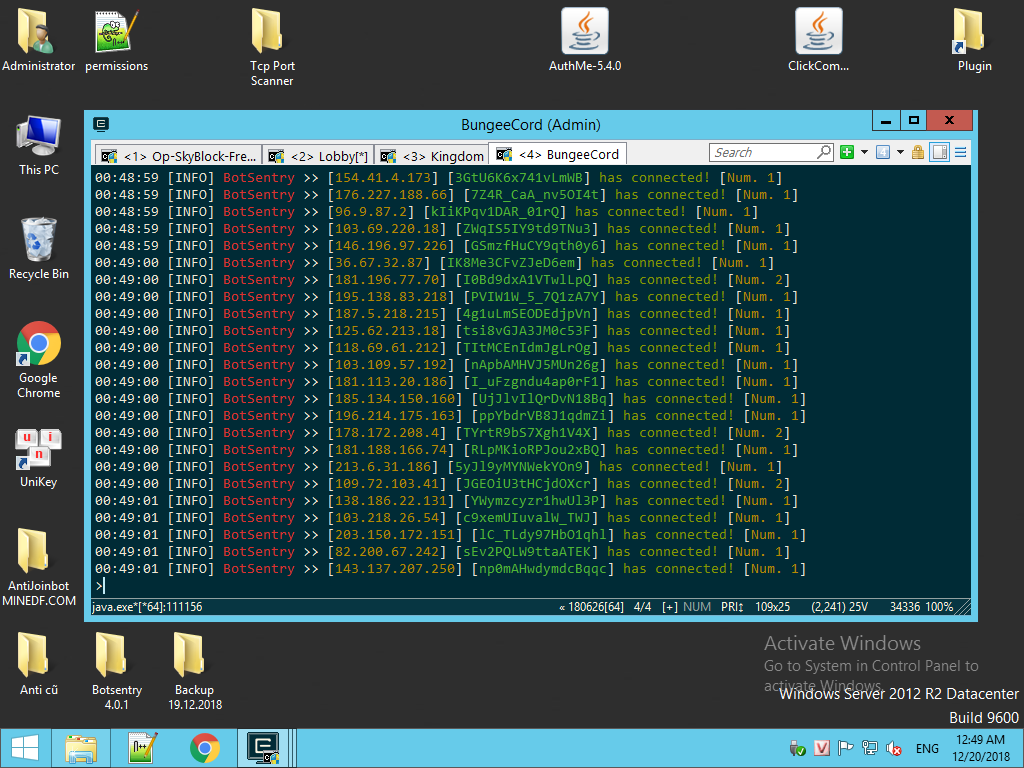1024x768 pixels.
Task: Expand the active consoles list arrow
Action: [899, 152]
